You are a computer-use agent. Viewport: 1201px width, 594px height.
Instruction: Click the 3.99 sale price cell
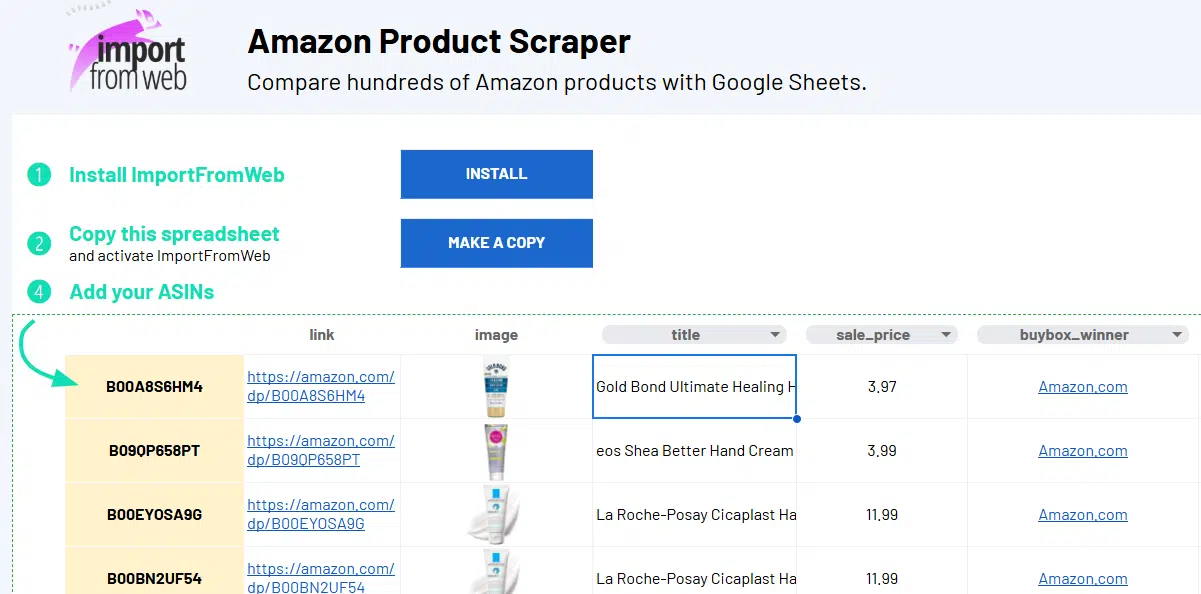(x=881, y=451)
